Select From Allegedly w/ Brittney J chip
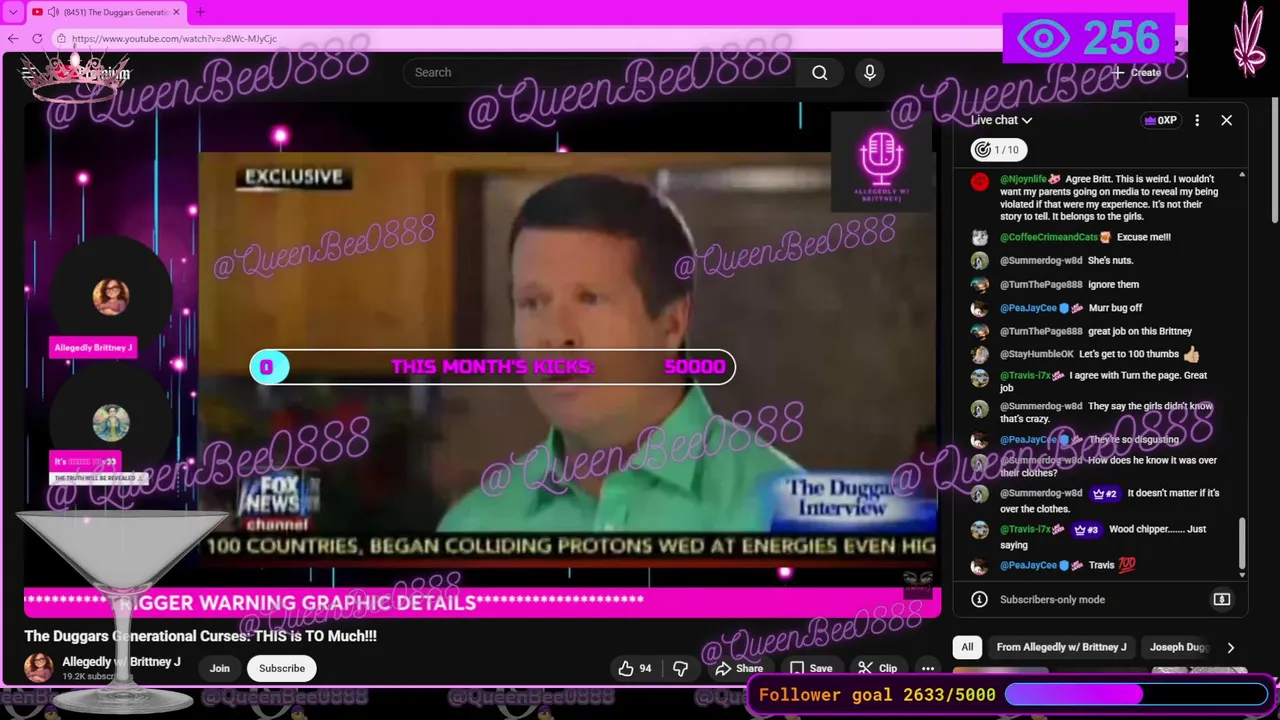The image size is (1280, 720). point(1061,647)
